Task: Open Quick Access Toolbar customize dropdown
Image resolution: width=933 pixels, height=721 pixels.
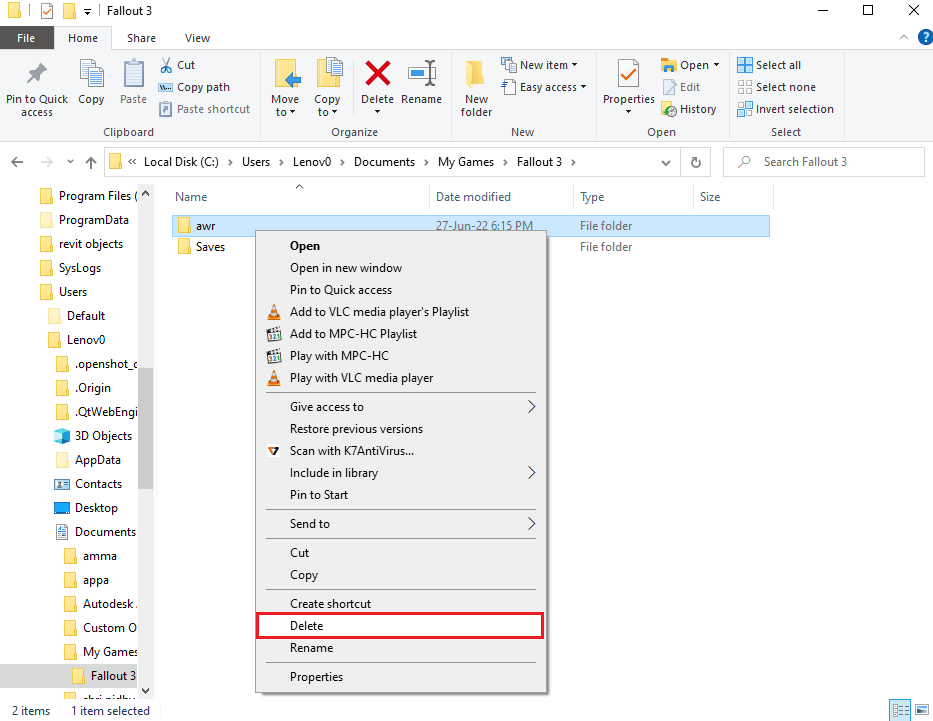Action: pos(87,11)
